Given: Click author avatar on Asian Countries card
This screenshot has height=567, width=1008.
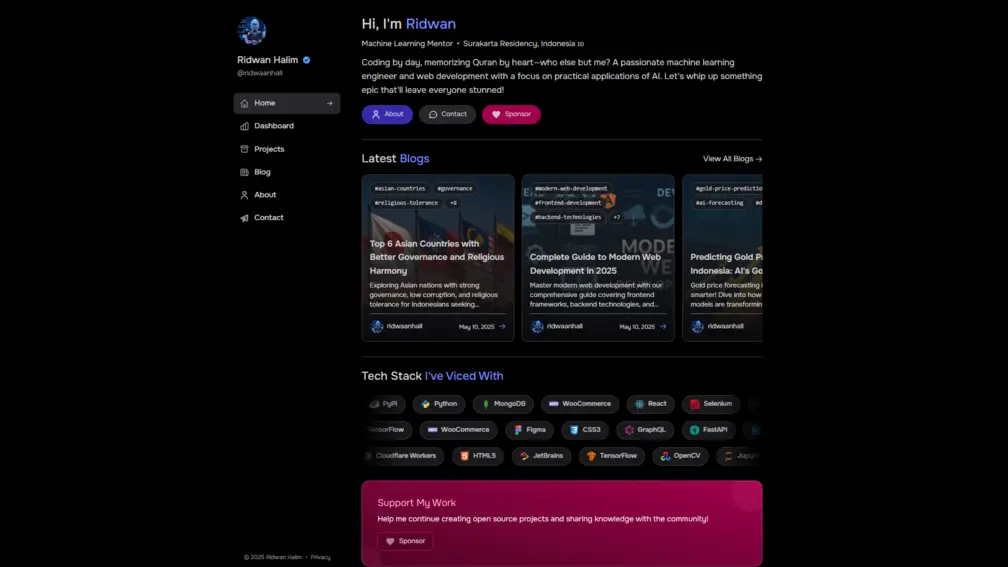Looking at the screenshot, I should pyautogui.click(x=377, y=327).
